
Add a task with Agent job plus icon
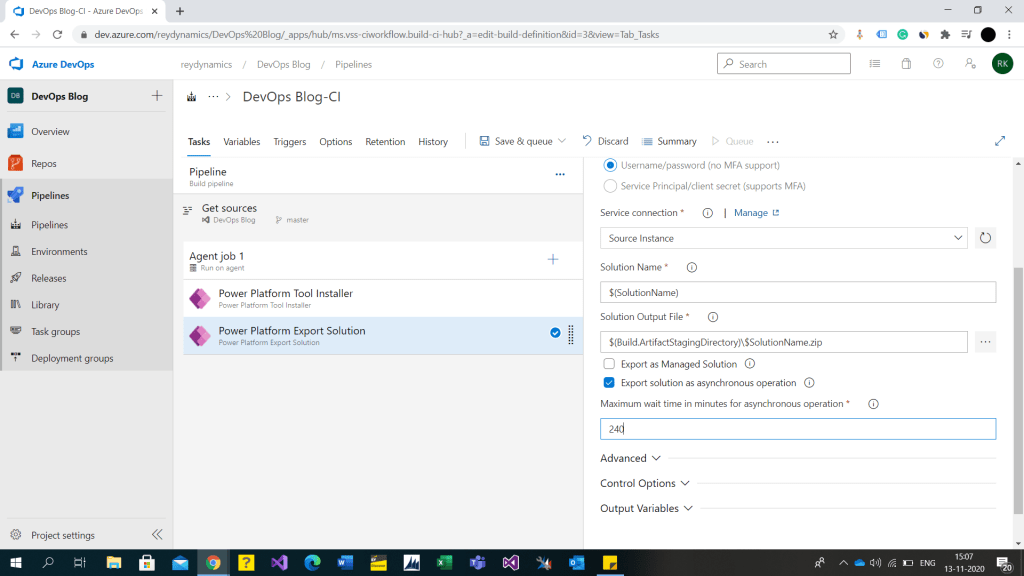pos(553,260)
